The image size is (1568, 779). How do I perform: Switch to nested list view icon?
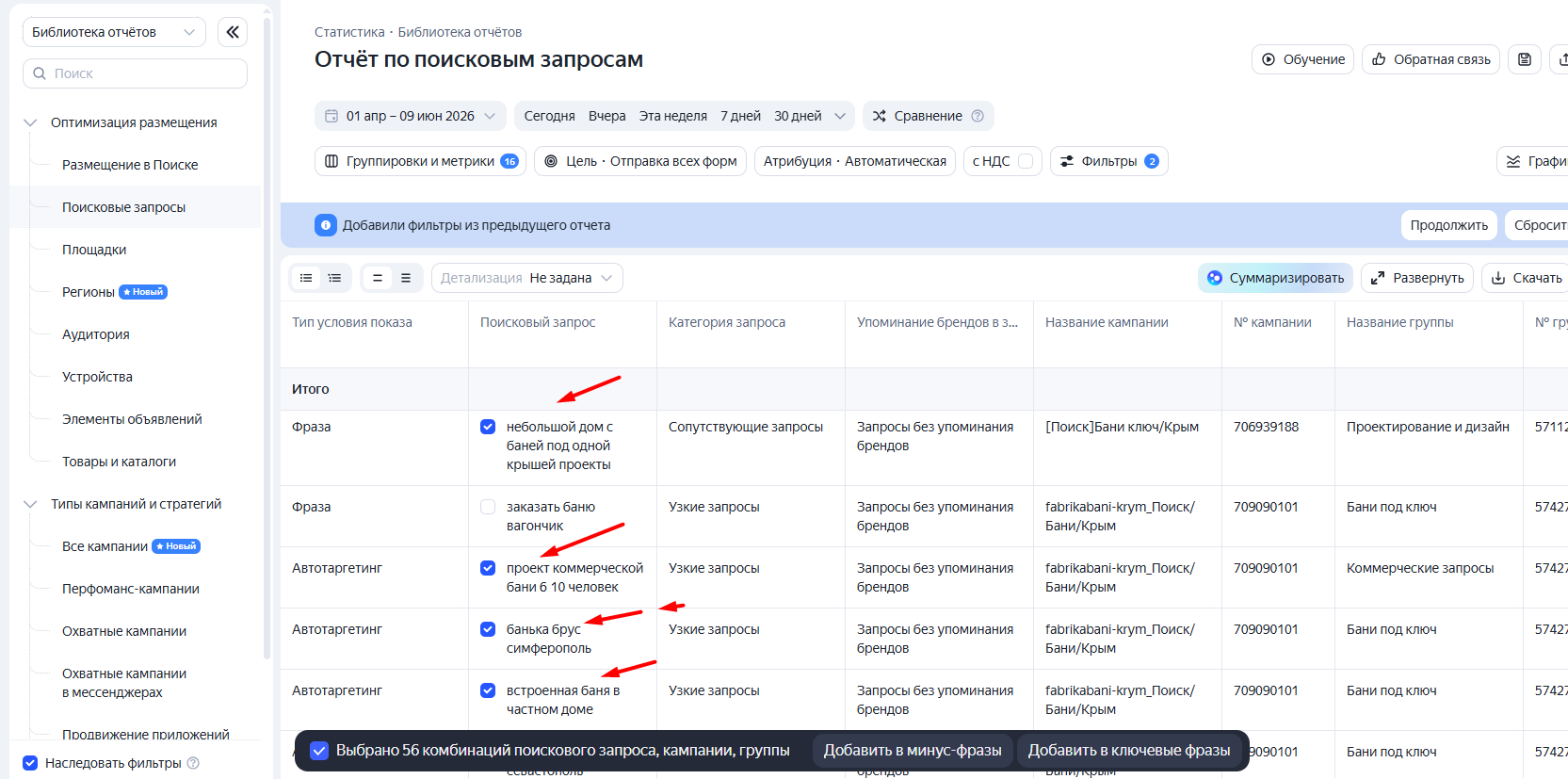point(334,278)
